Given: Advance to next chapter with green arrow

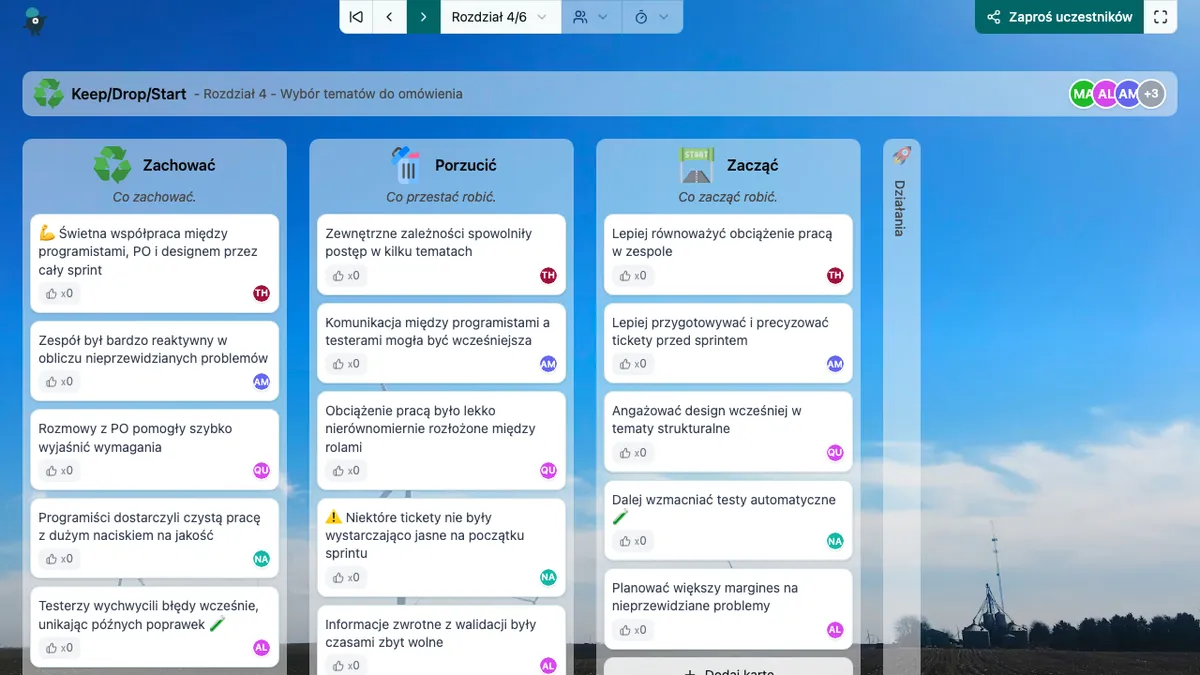Looking at the screenshot, I should (x=424, y=17).
